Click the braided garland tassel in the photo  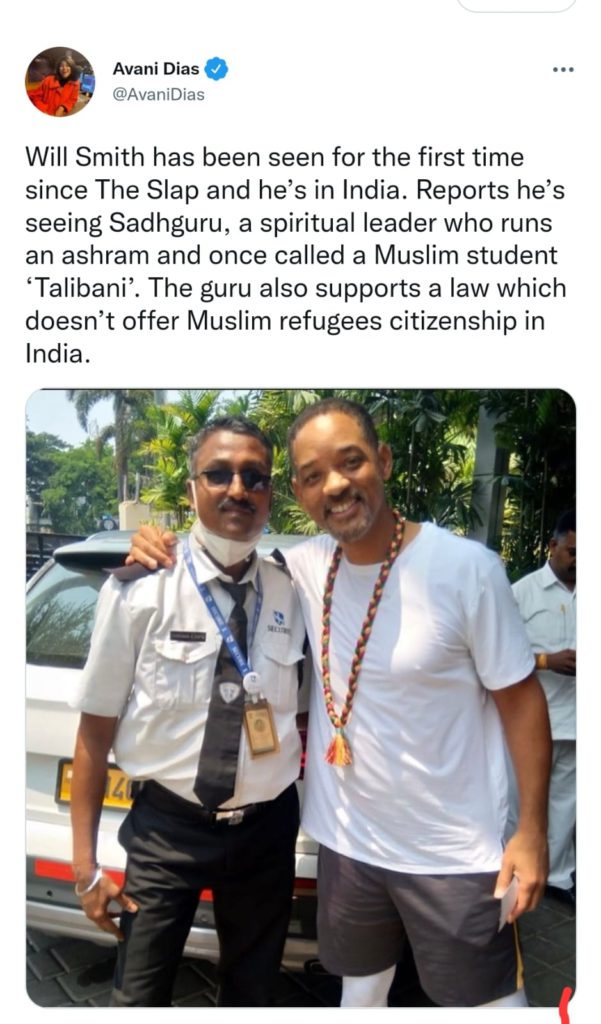[338, 748]
